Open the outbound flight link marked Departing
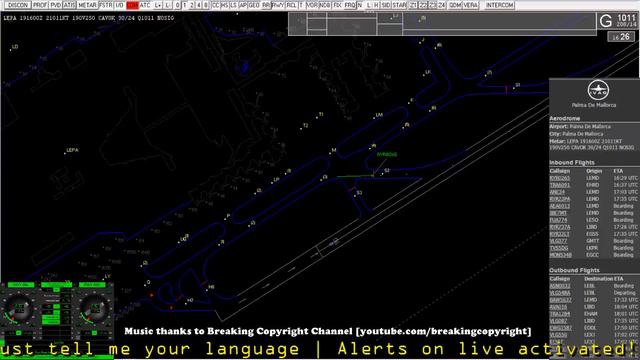 560,293
